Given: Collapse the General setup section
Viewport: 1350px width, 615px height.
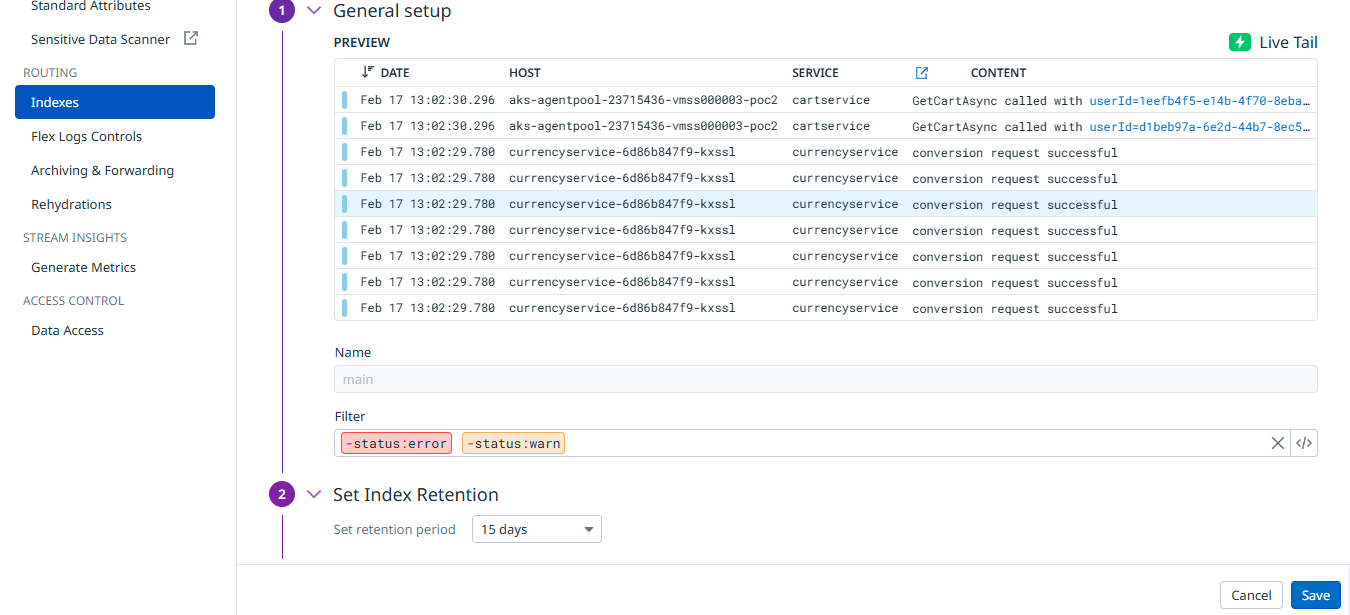Looking at the screenshot, I should [x=314, y=11].
